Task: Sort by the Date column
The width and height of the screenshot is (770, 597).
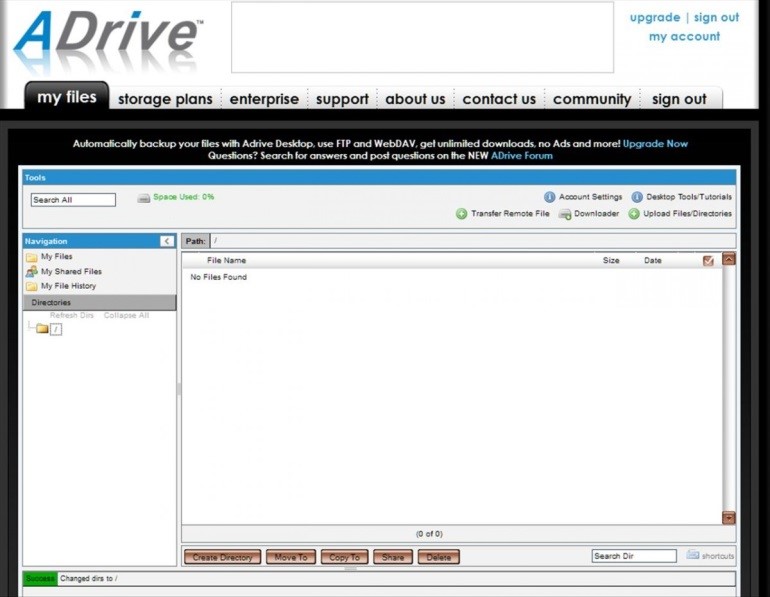Action: (653, 260)
